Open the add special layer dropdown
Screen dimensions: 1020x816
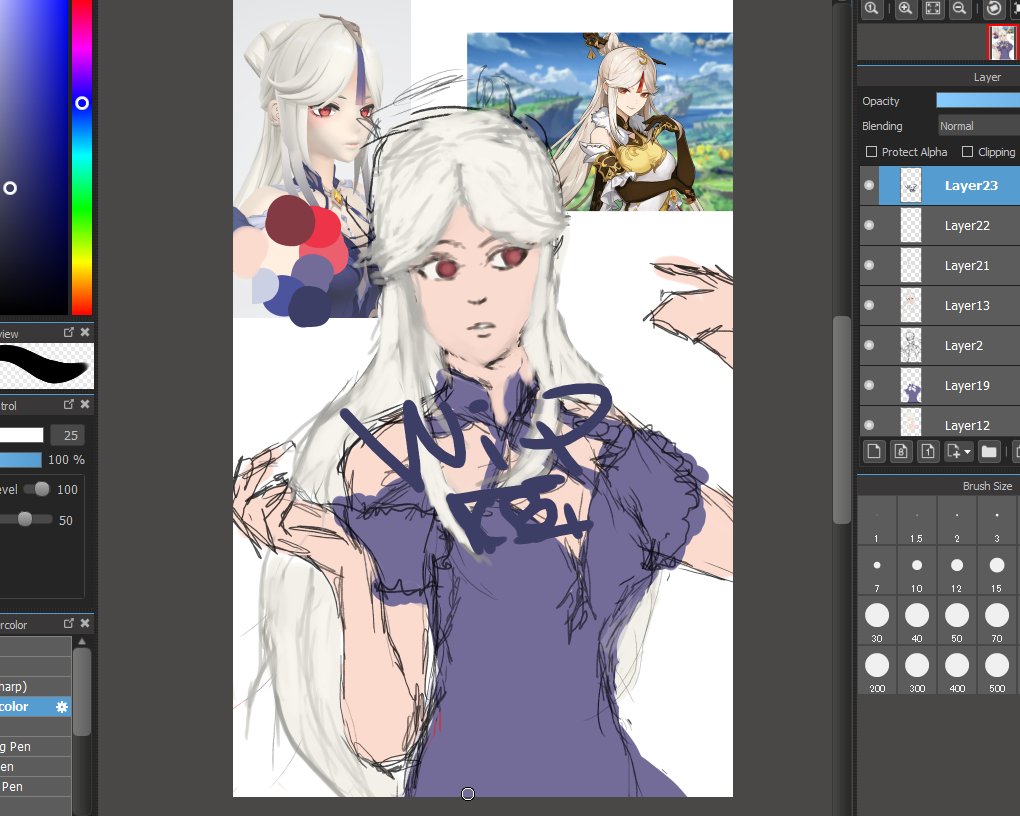pyautogui.click(x=959, y=451)
